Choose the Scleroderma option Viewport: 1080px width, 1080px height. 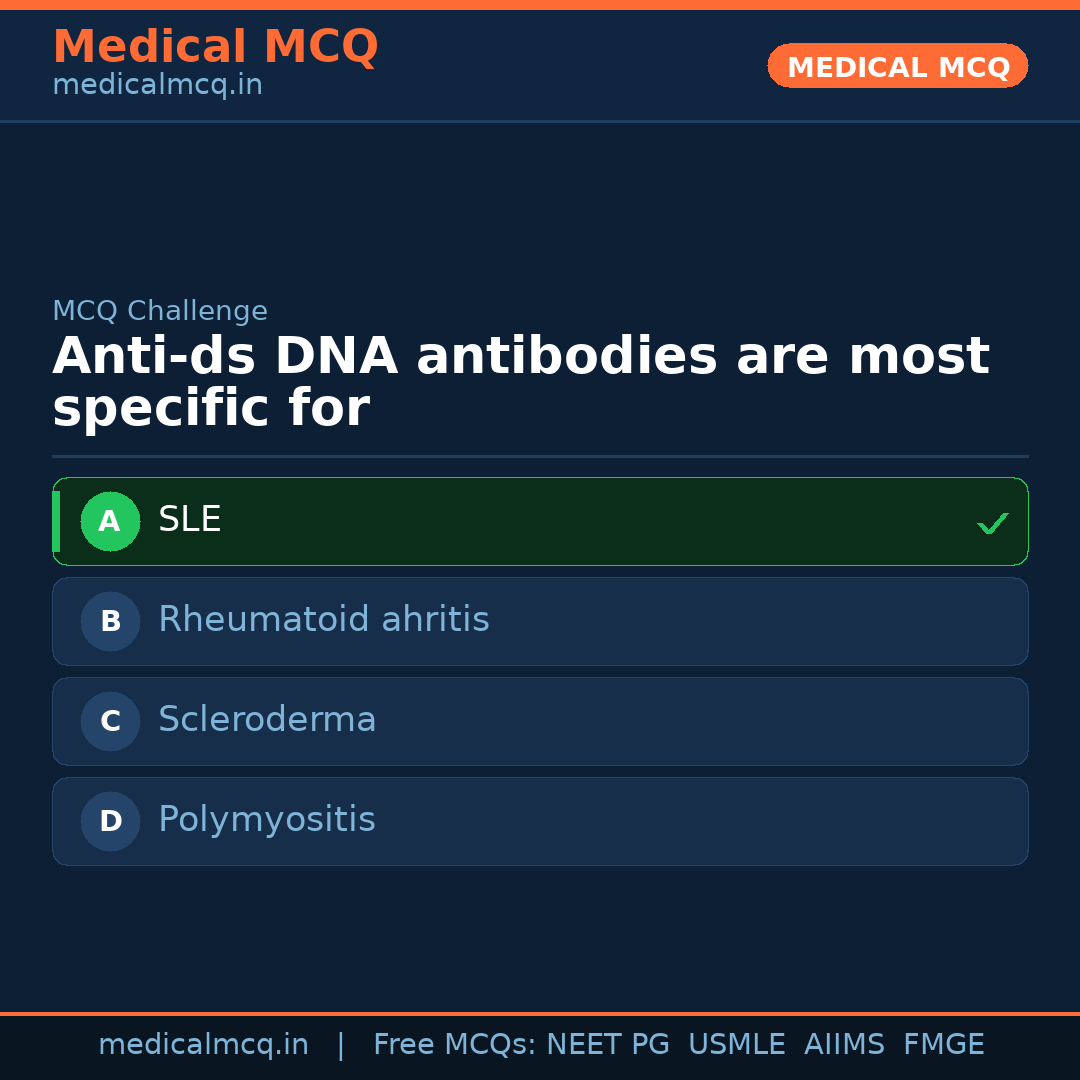tap(267, 720)
